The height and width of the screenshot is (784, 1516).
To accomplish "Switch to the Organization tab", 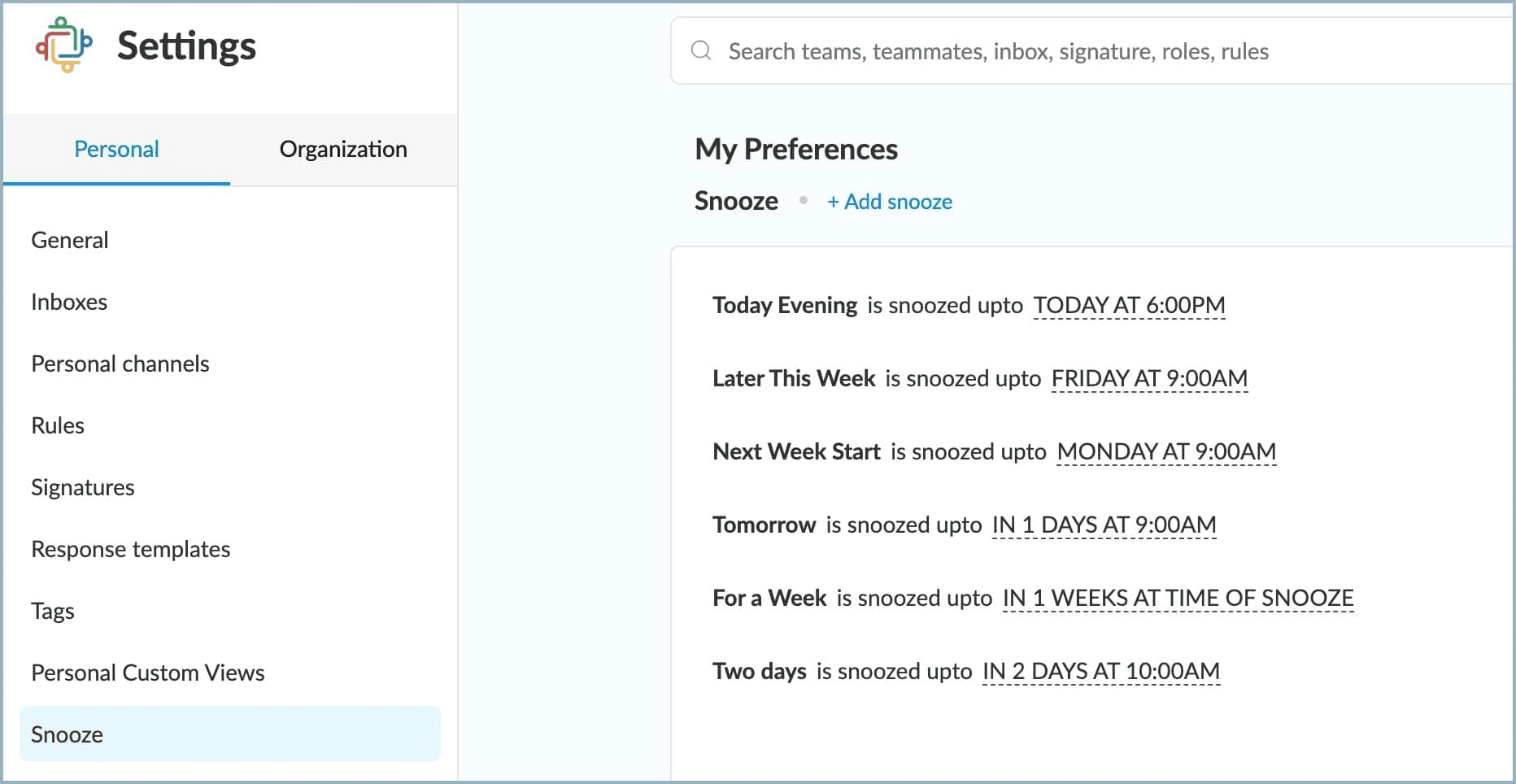I will [x=343, y=149].
